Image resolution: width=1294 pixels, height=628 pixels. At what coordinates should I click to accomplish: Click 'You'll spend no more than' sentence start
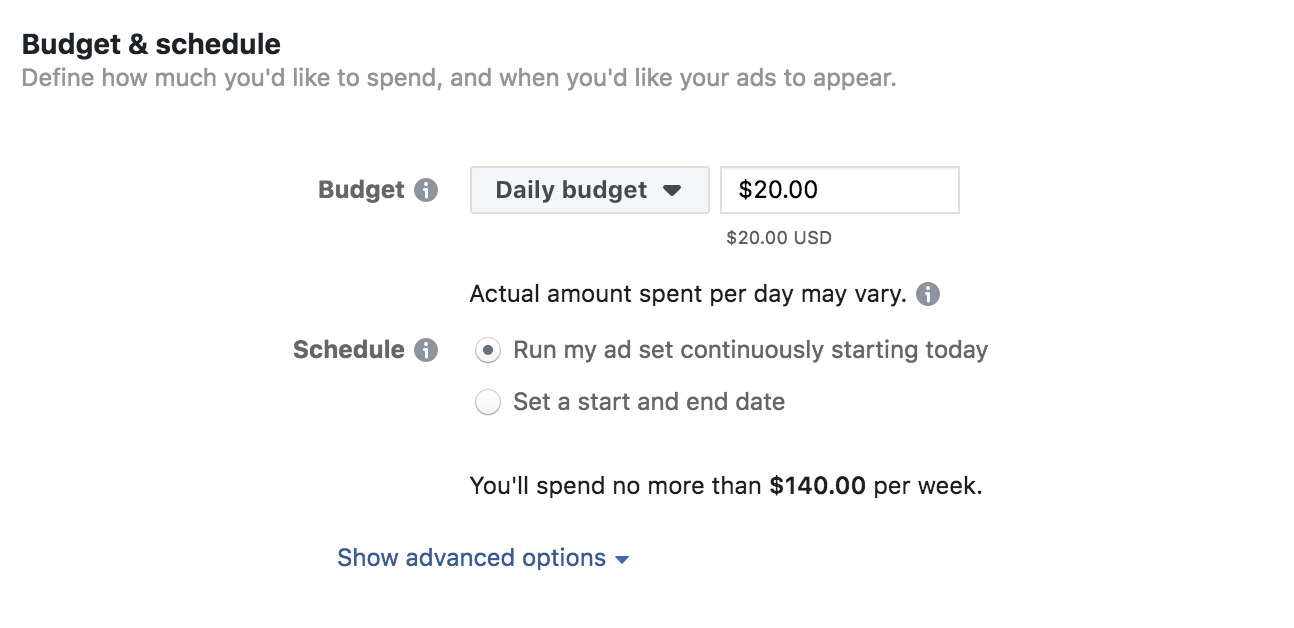pyautogui.click(x=616, y=487)
